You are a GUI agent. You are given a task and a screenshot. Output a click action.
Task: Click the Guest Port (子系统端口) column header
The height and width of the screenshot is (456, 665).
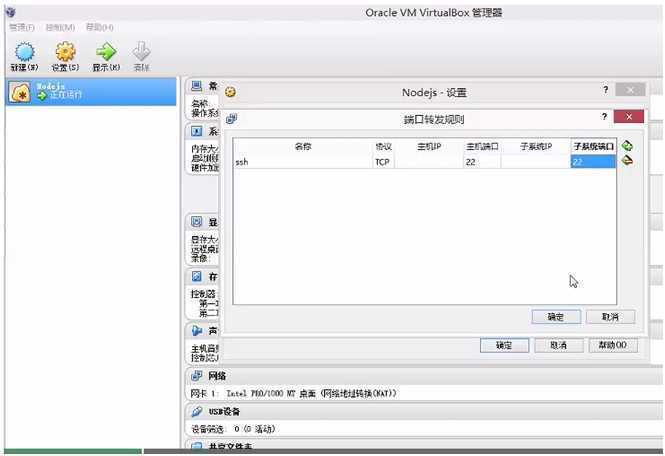(593, 146)
